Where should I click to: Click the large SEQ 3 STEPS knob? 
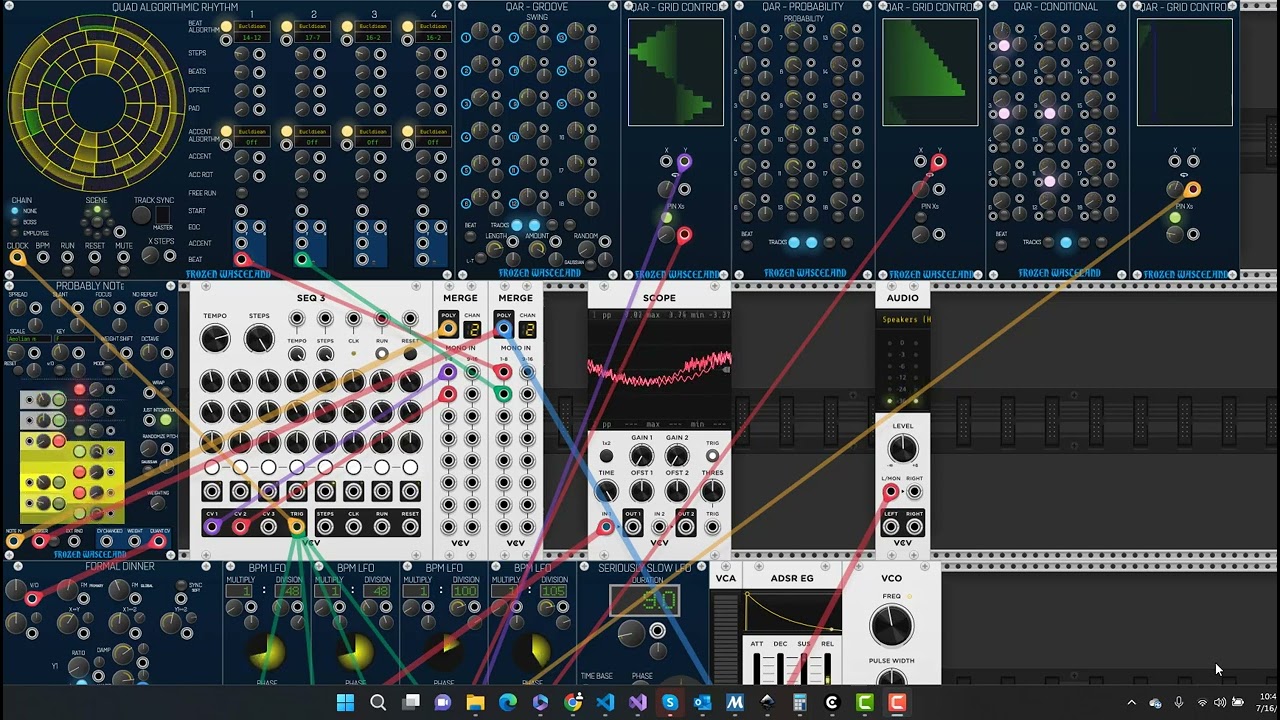[x=259, y=339]
